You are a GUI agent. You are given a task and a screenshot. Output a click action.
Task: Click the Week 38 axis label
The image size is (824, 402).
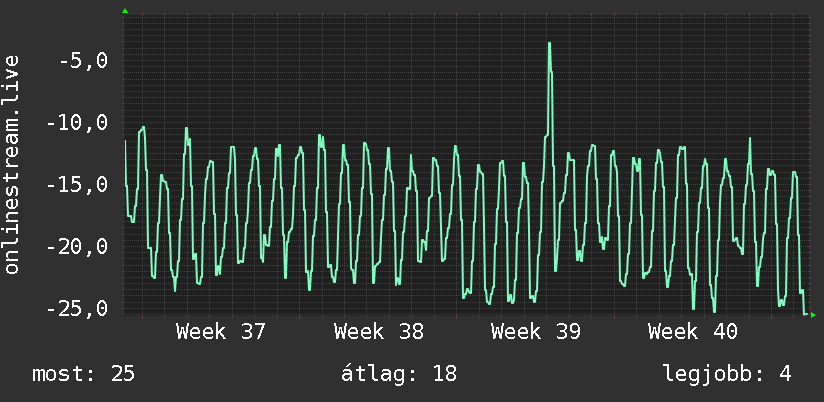(378, 333)
